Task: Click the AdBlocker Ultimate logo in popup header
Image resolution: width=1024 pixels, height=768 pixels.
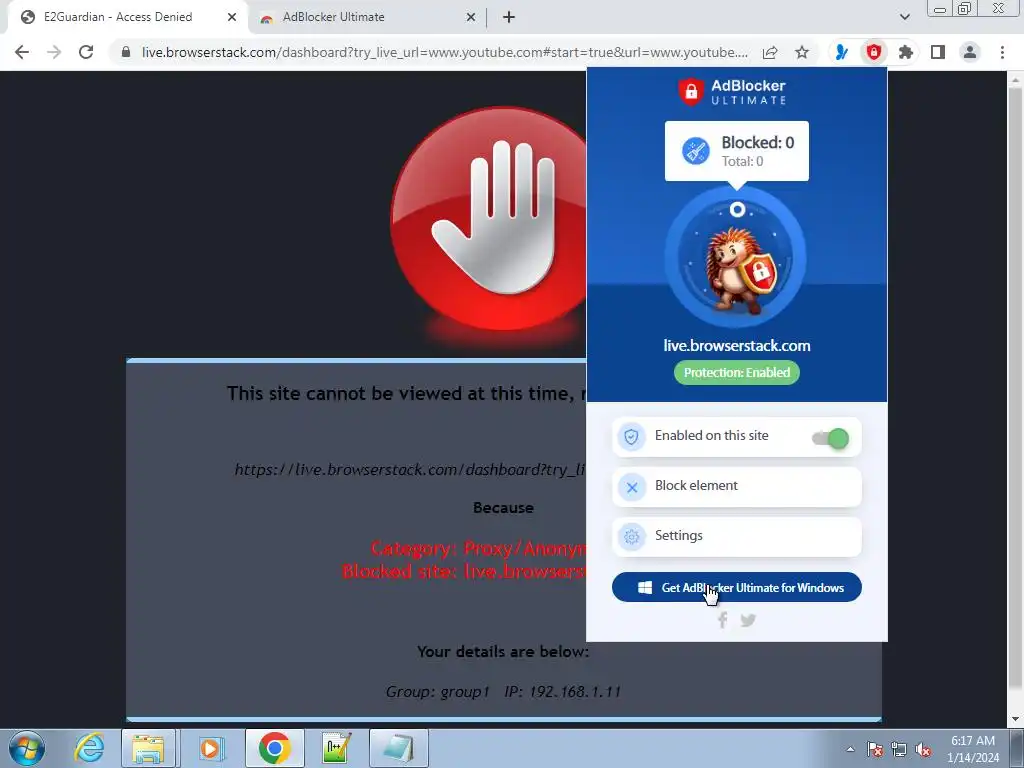Action: tap(731, 91)
